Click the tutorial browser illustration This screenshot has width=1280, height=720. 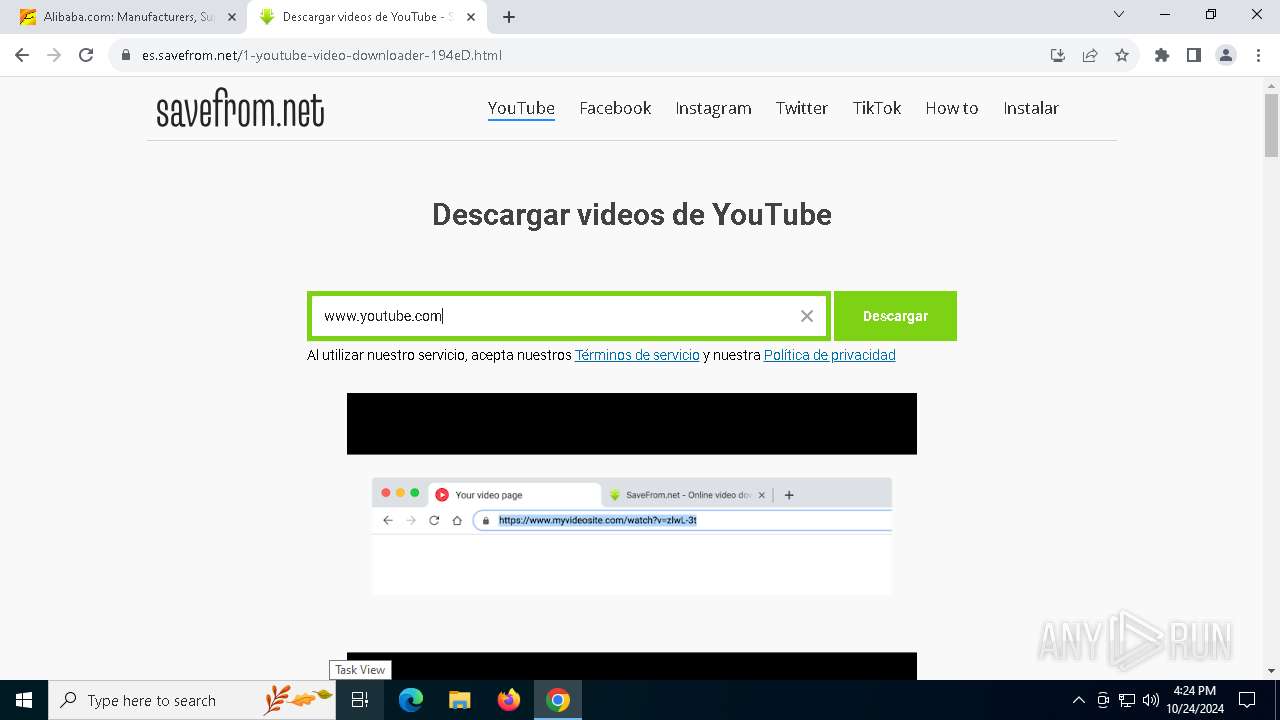[x=632, y=536]
